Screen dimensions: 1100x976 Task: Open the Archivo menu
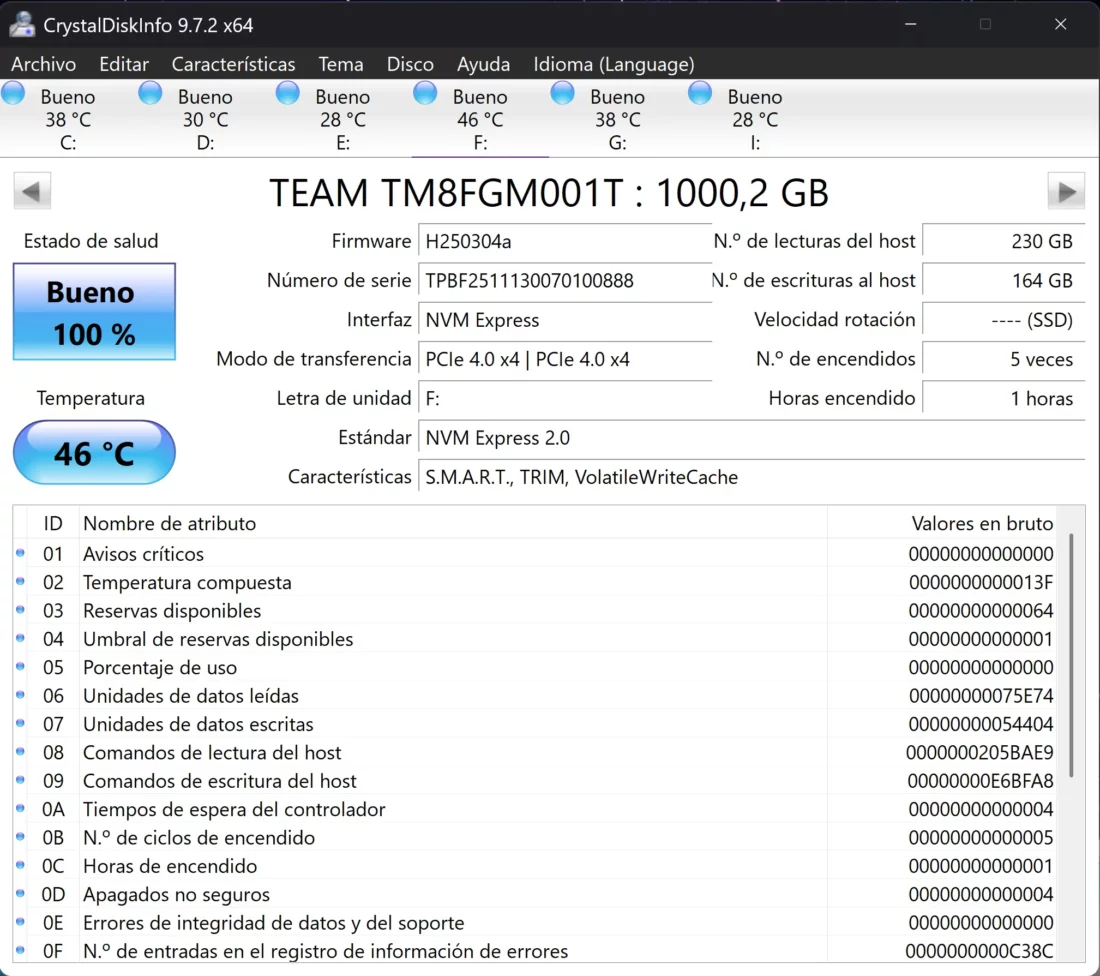point(43,64)
